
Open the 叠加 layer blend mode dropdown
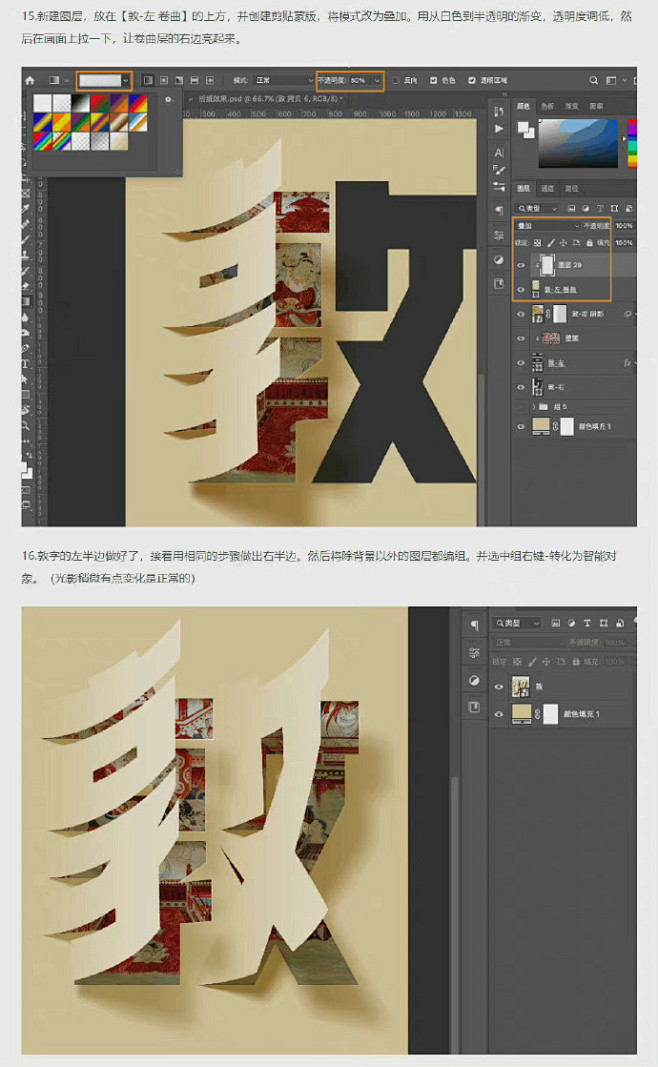point(548,226)
